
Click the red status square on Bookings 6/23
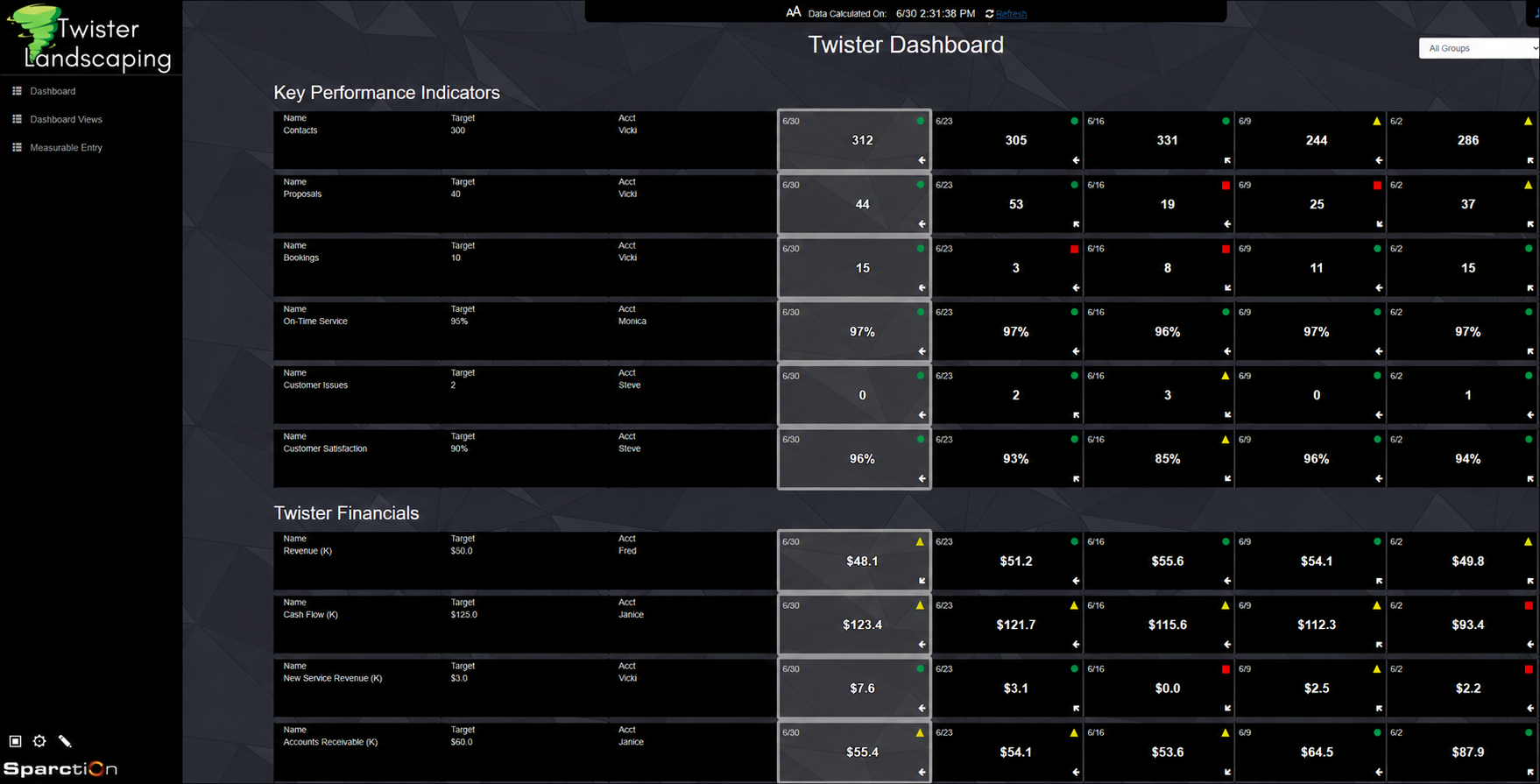click(x=1074, y=249)
